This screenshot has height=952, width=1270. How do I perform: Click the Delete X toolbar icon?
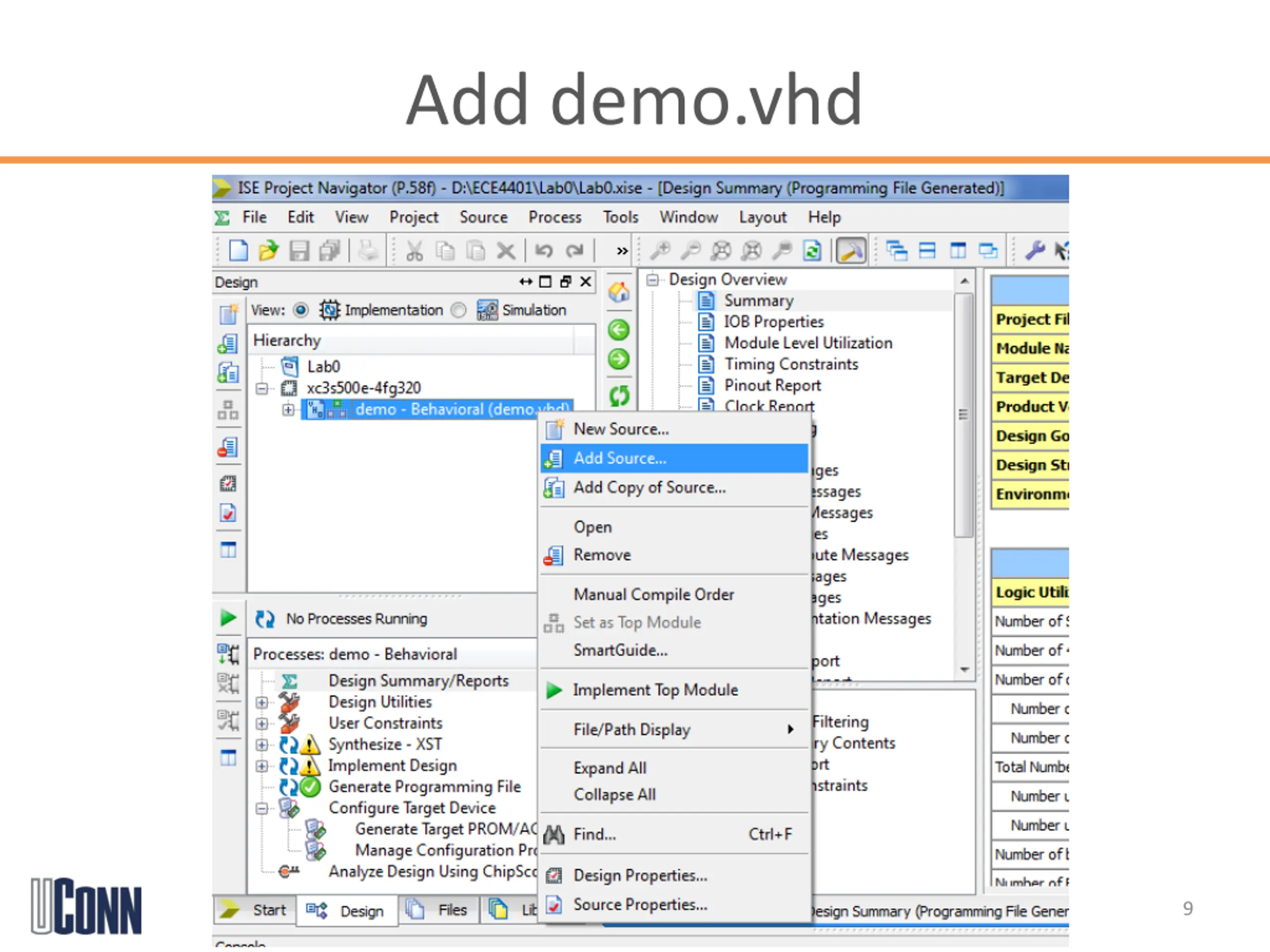[506, 251]
